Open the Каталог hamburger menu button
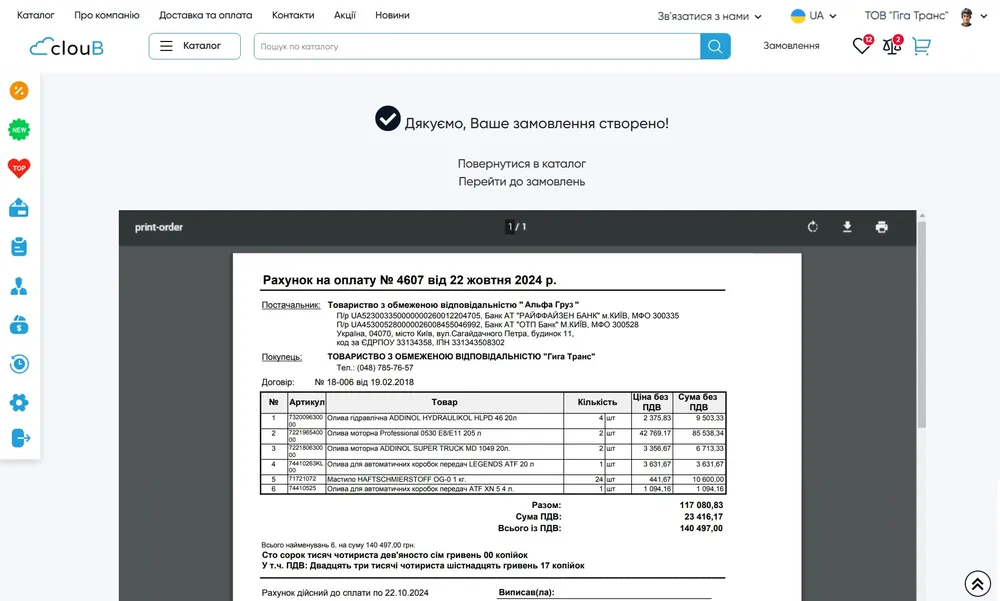Image resolution: width=1000 pixels, height=601 pixels. [x=195, y=46]
